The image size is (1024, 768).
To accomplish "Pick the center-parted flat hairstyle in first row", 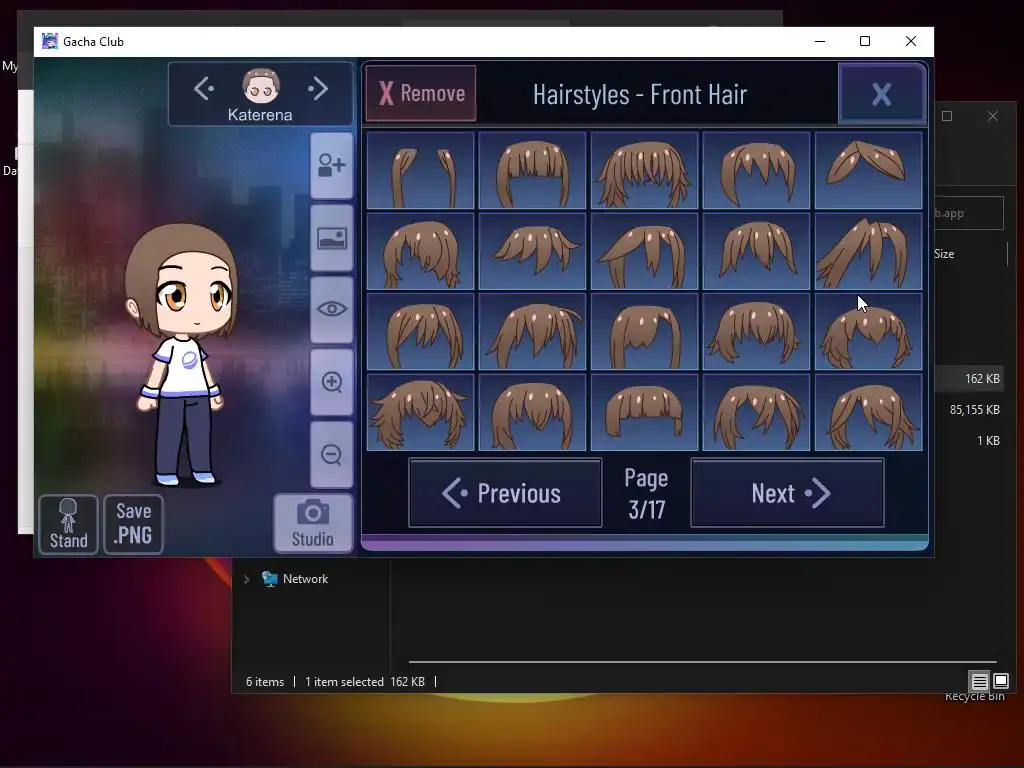I will click(869, 170).
